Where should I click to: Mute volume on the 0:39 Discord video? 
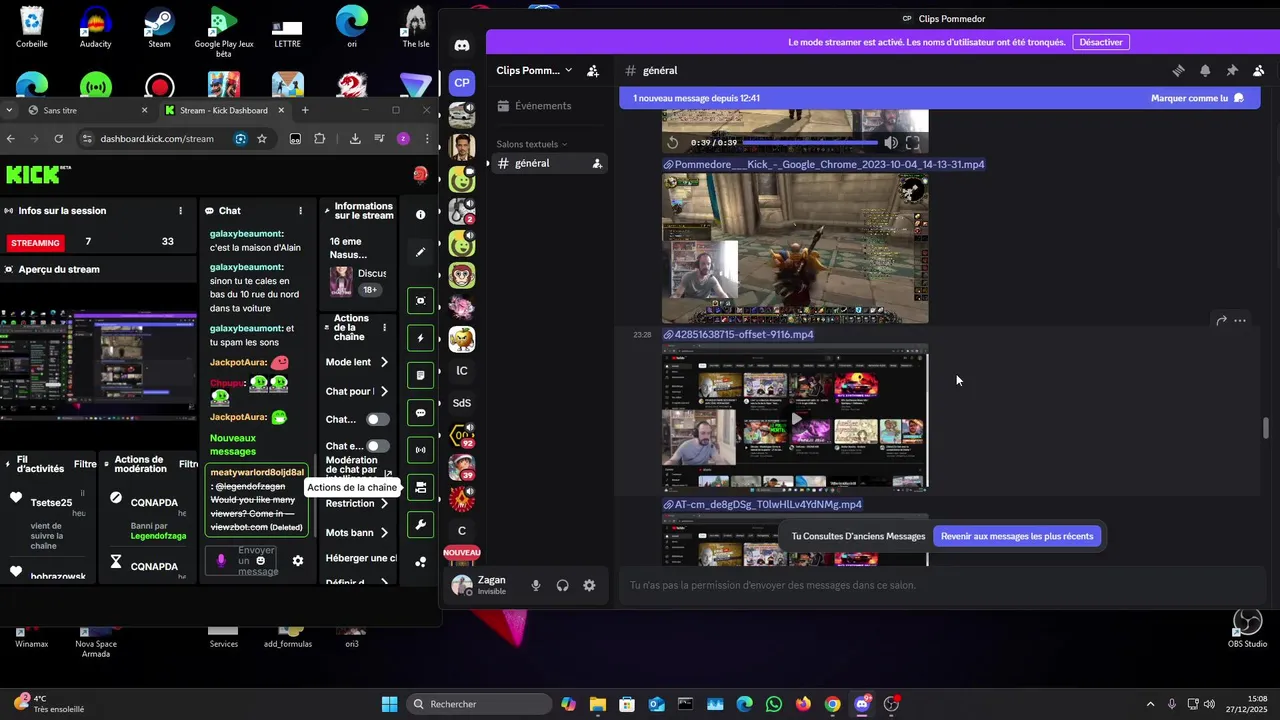[x=891, y=143]
